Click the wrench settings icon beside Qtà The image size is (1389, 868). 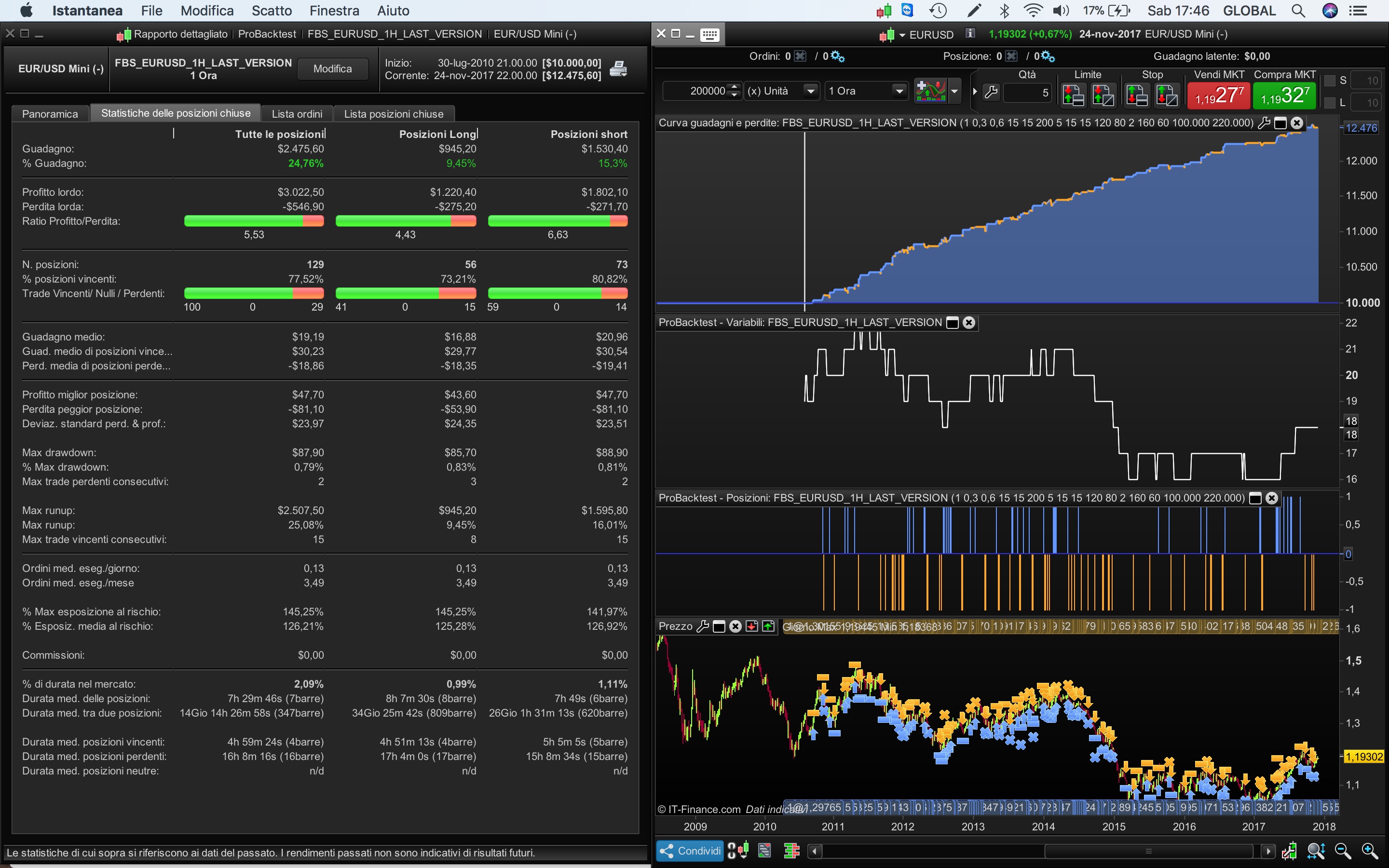[x=991, y=92]
